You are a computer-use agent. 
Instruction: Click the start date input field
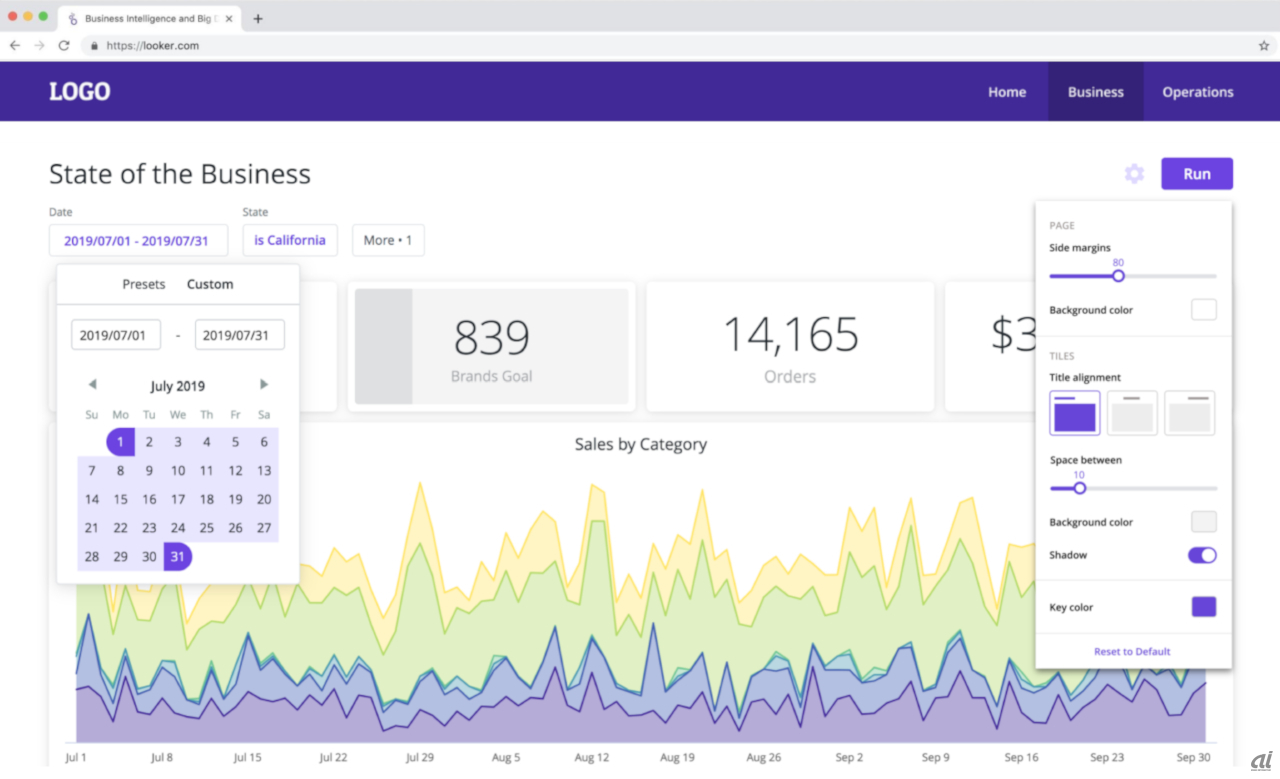(116, 335)
